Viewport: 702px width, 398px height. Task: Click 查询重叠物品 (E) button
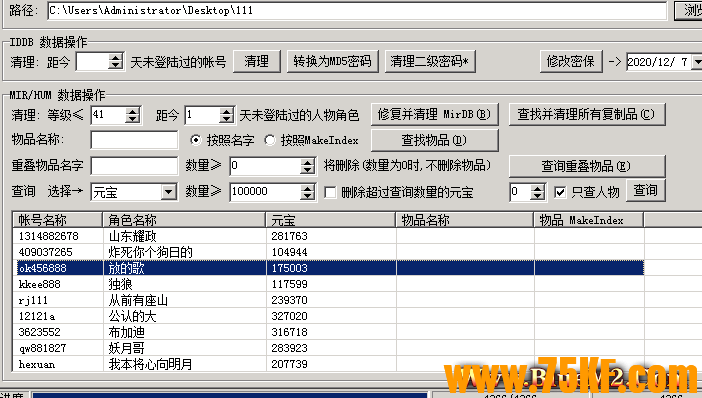[x=586, y=167]
